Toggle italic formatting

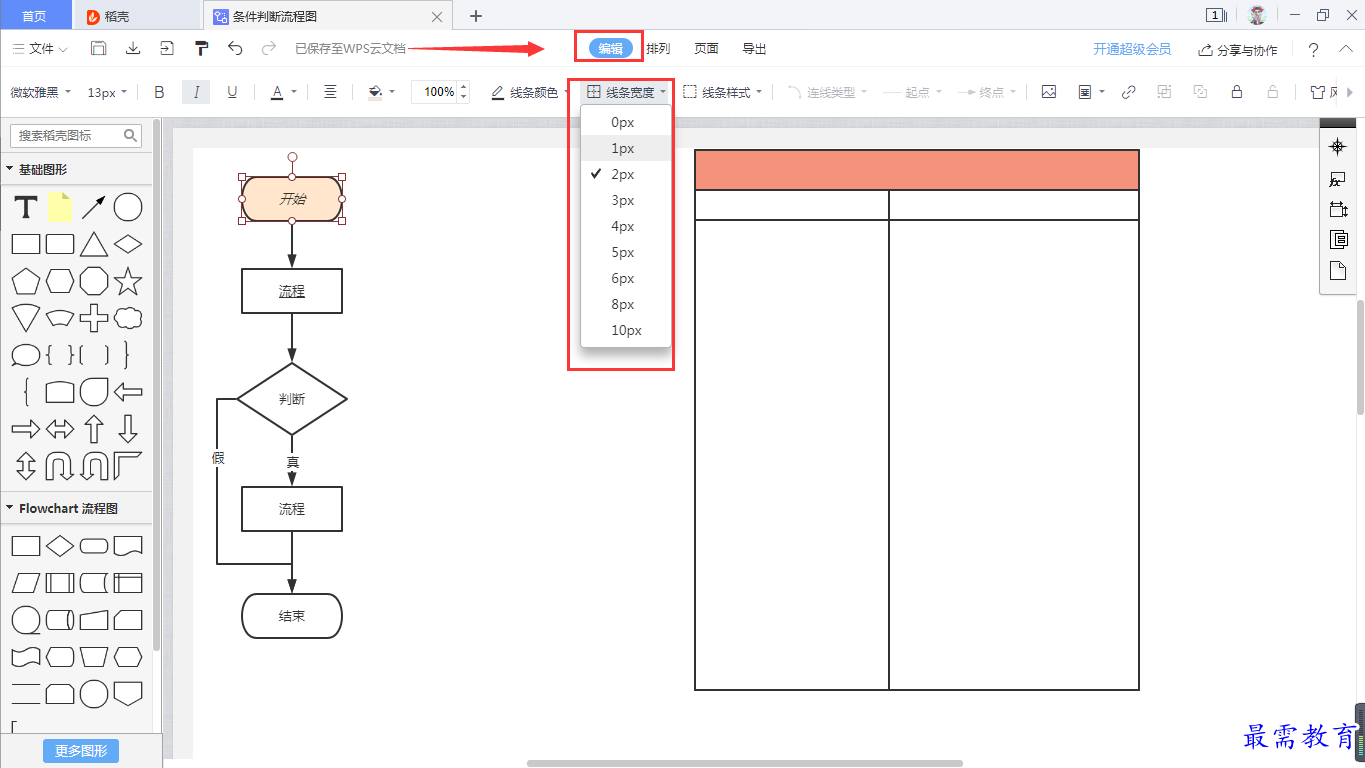[x=196, y=92]
